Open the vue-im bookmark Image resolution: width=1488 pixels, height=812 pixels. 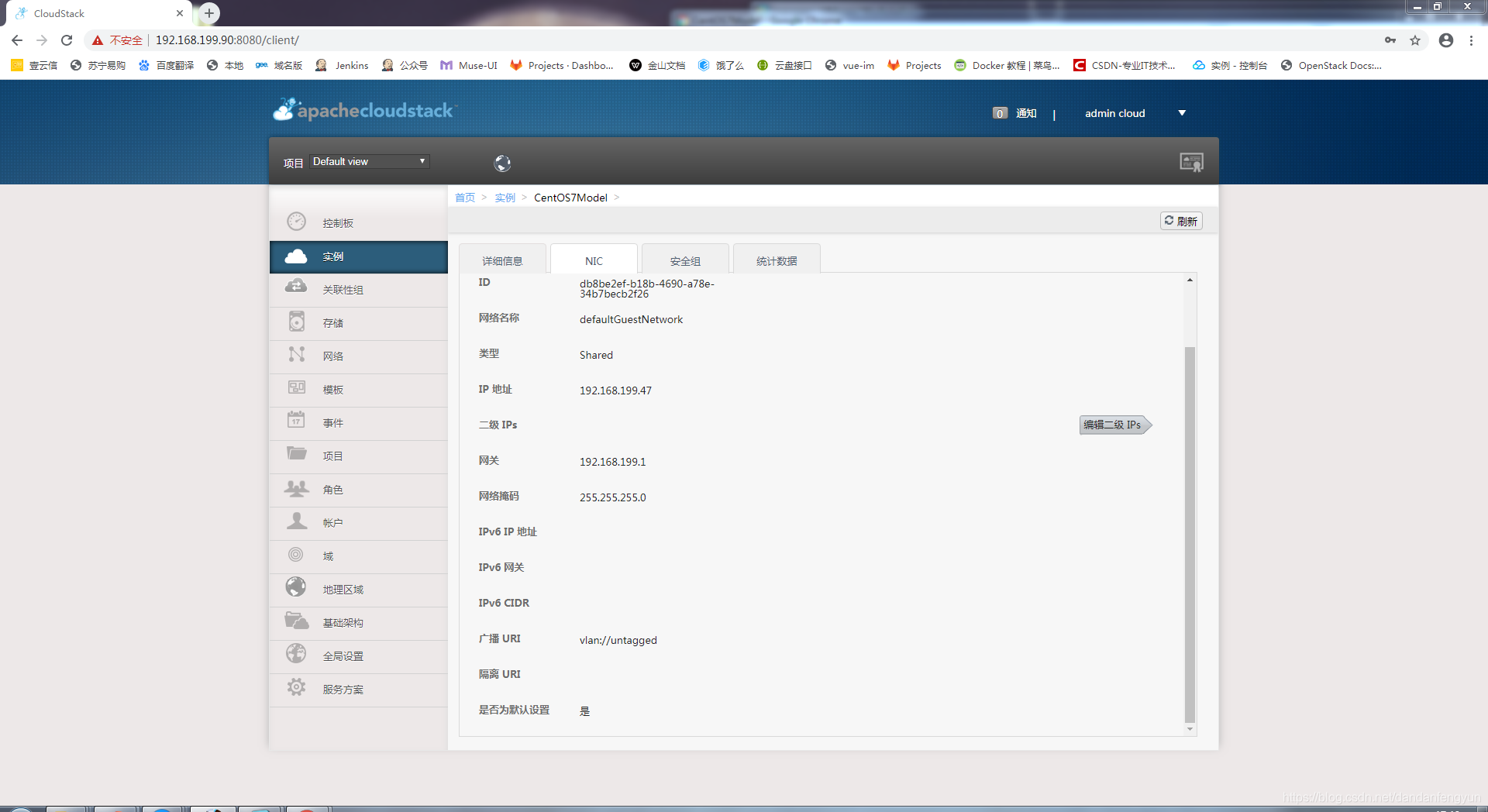tap(849, 65)
